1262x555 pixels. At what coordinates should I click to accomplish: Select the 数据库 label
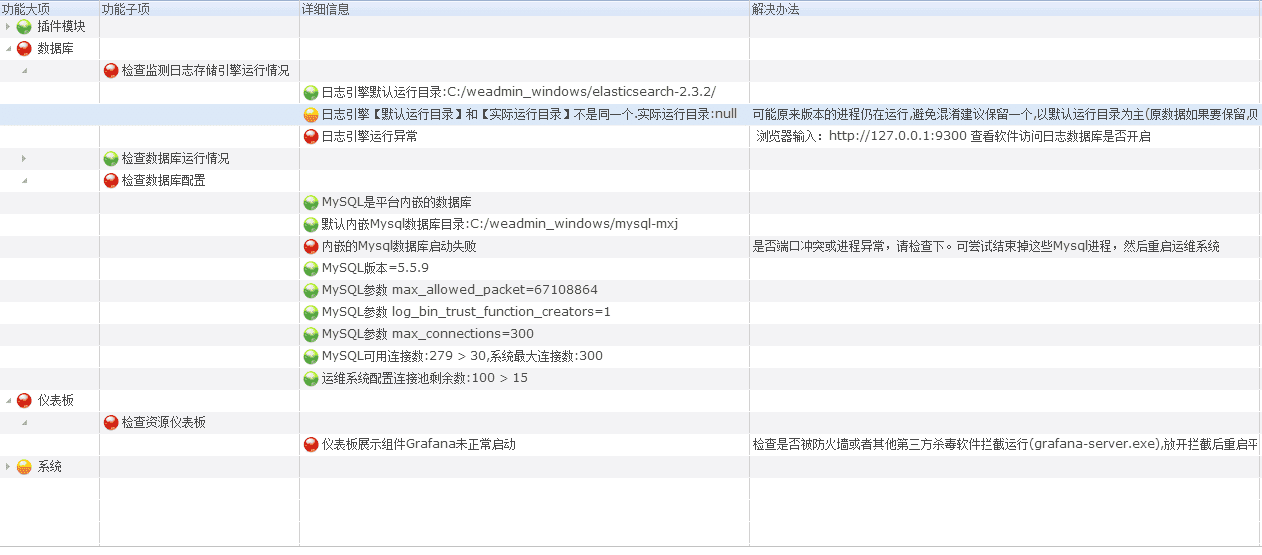(x=55, y=49)
